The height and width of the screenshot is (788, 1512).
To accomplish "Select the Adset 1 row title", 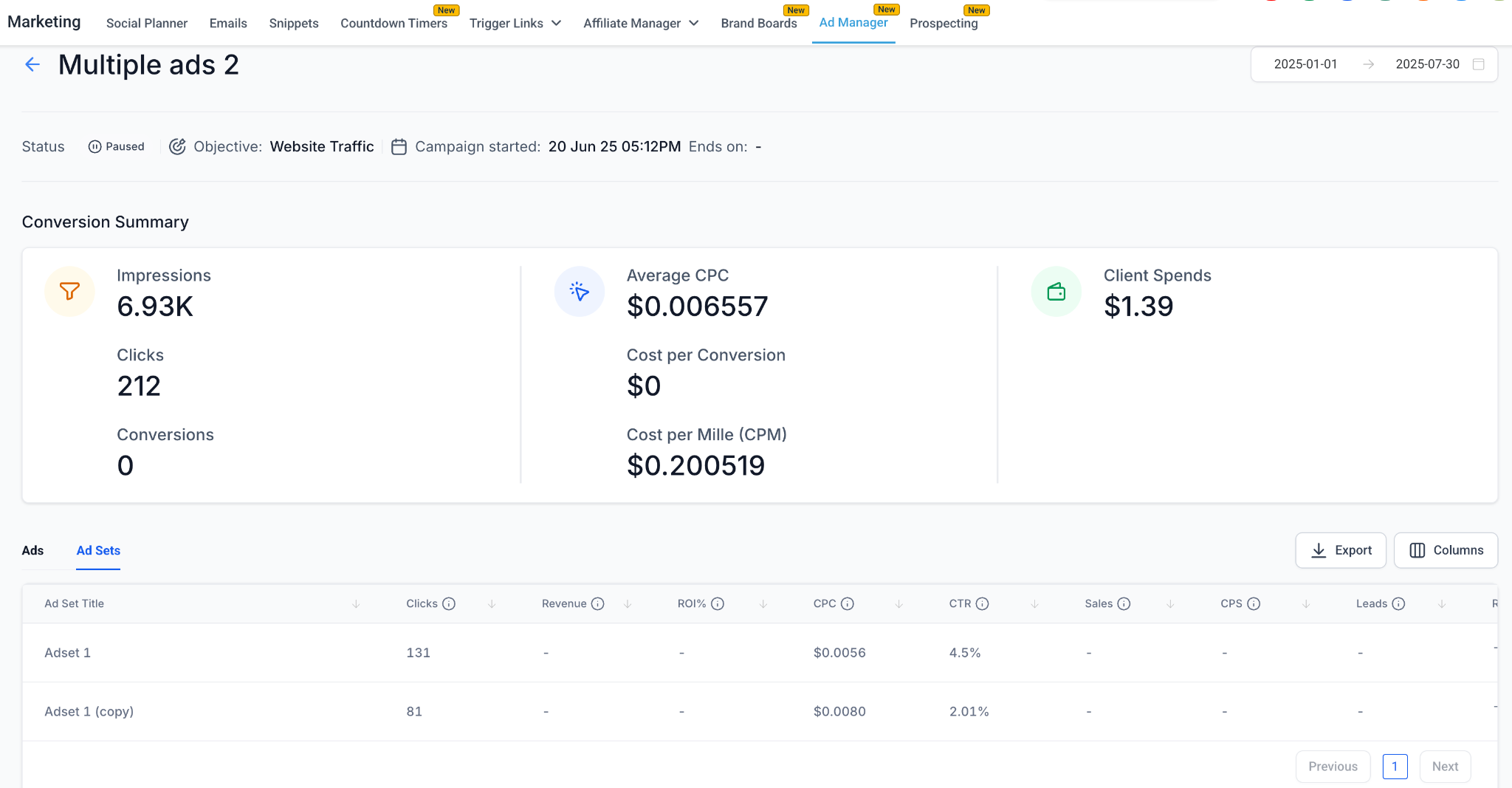I will pos(67,653).
